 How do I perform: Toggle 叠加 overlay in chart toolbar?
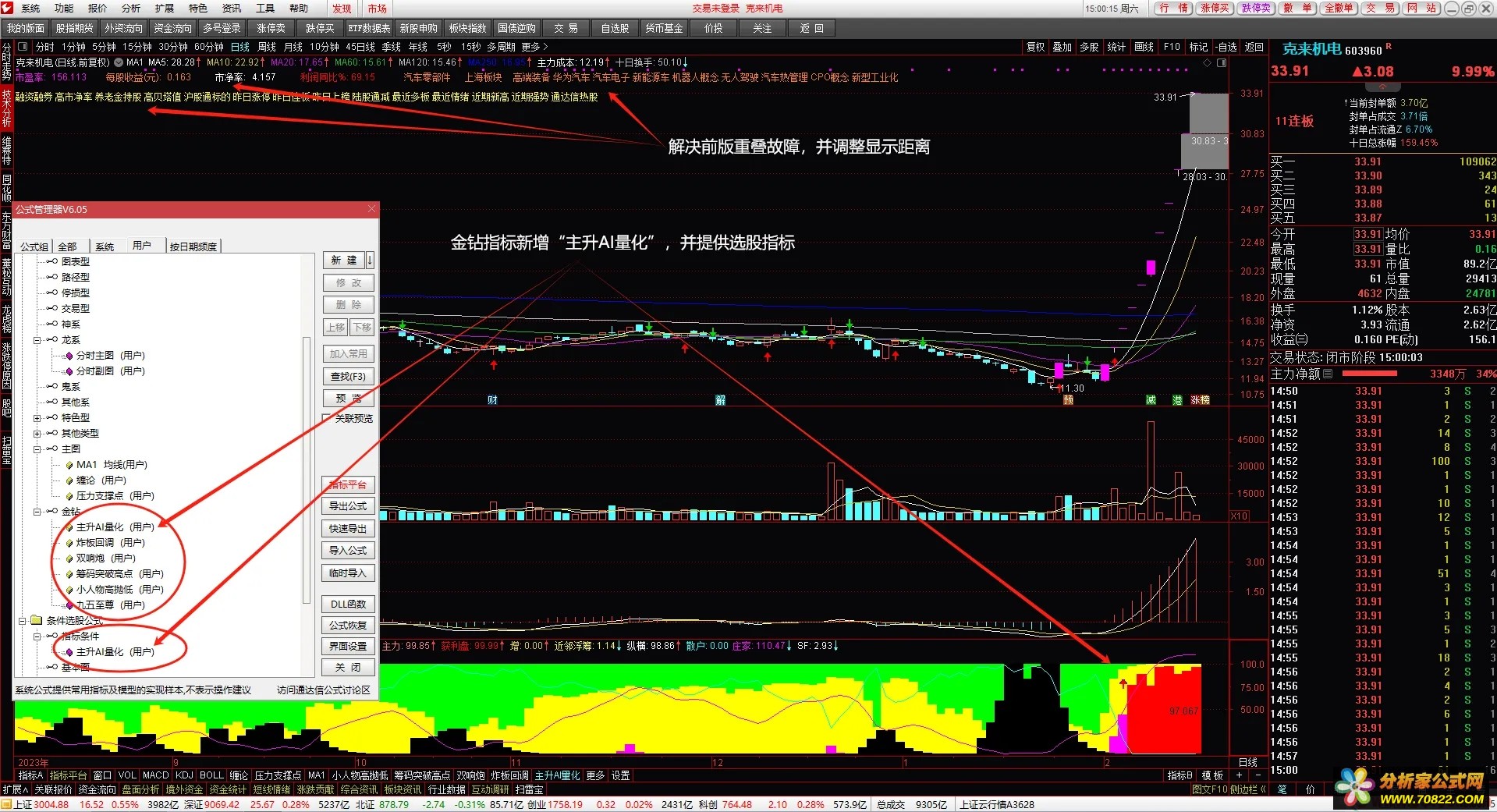(1062, 47)
